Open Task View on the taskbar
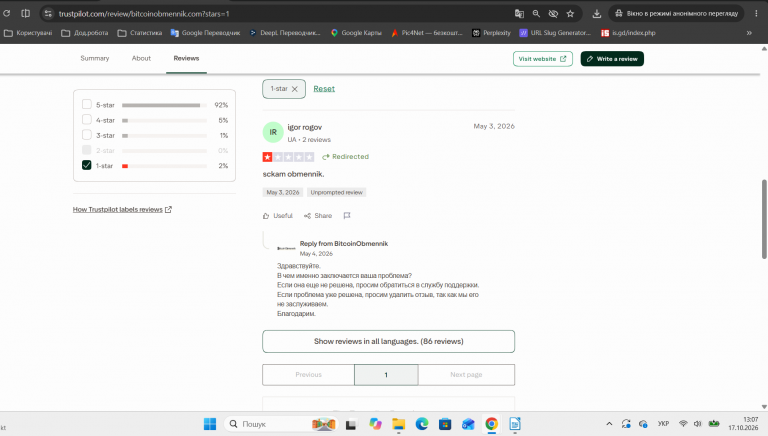 pyautogui.click(x=351, y=424)
